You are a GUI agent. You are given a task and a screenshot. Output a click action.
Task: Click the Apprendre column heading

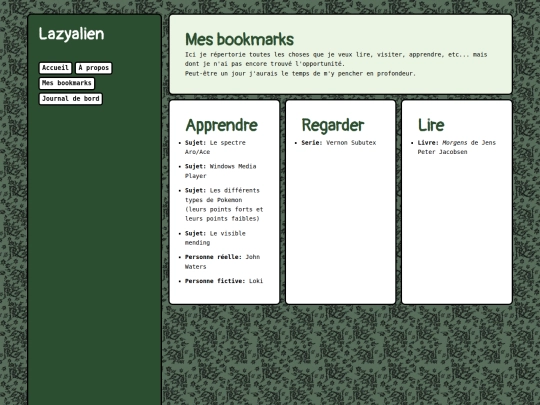221,125
